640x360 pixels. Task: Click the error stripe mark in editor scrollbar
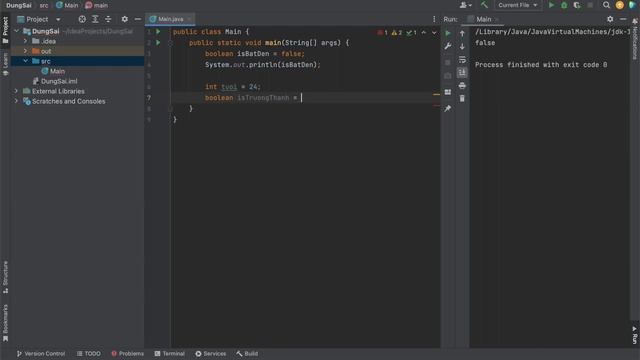point(436,105)
